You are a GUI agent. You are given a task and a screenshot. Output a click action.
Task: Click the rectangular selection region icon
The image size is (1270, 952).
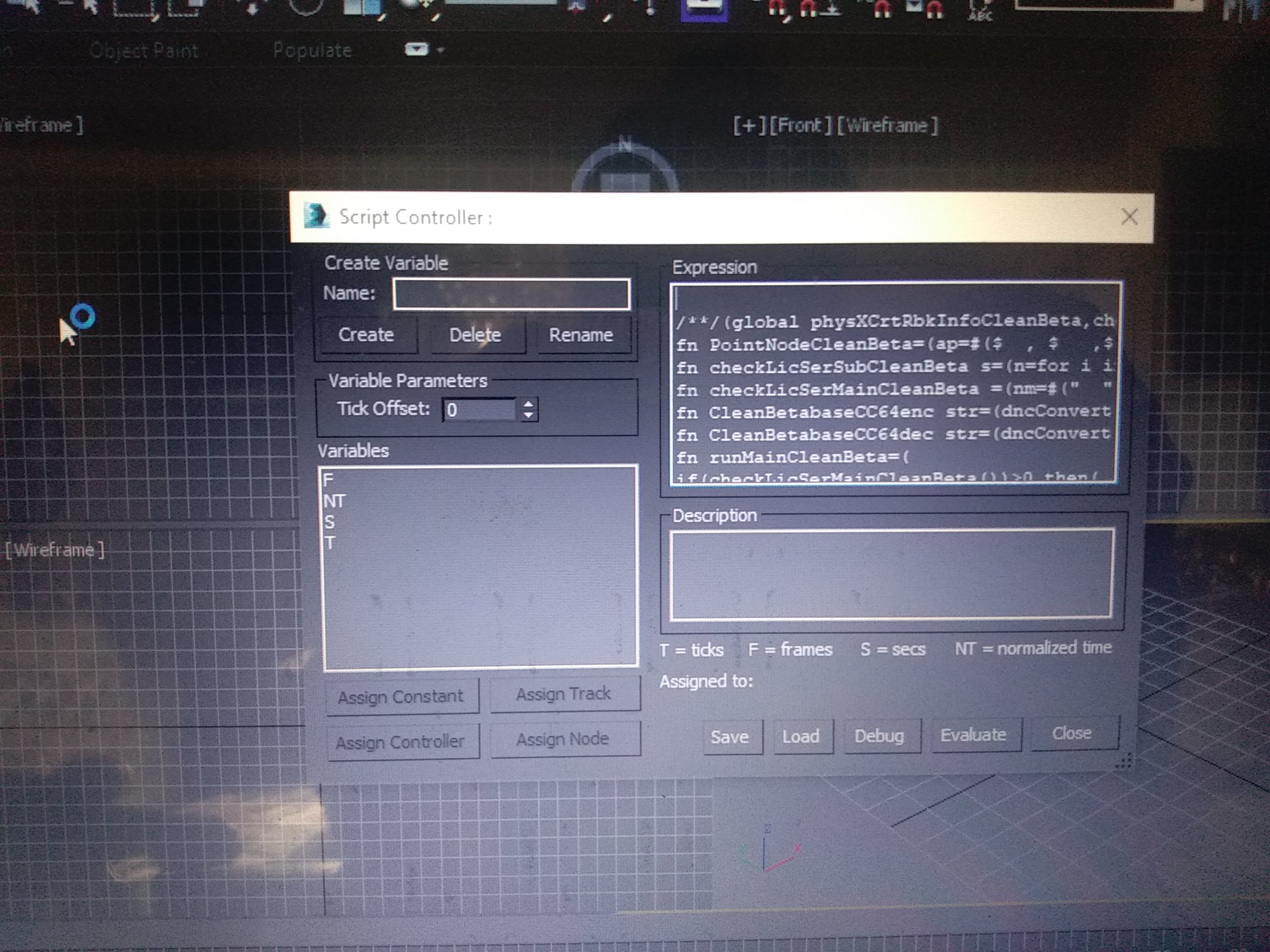(x=134, y=7)
